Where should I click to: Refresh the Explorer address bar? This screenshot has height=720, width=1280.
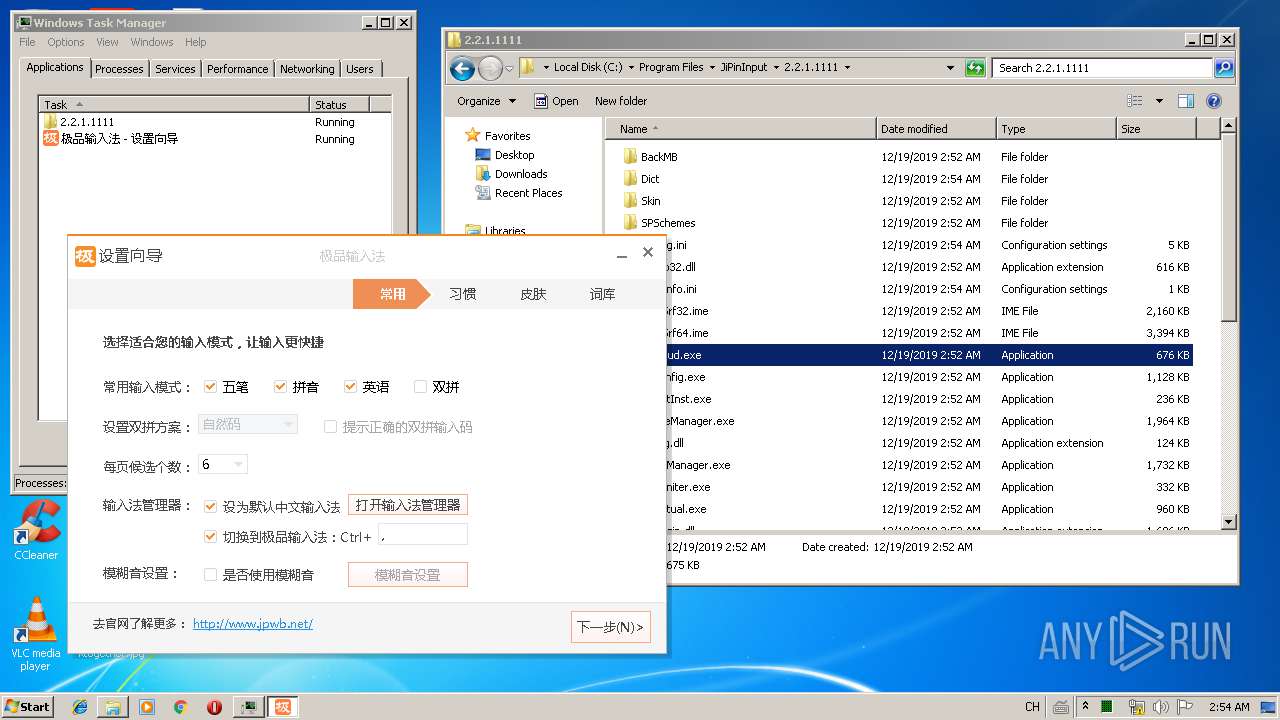[975, 68]
